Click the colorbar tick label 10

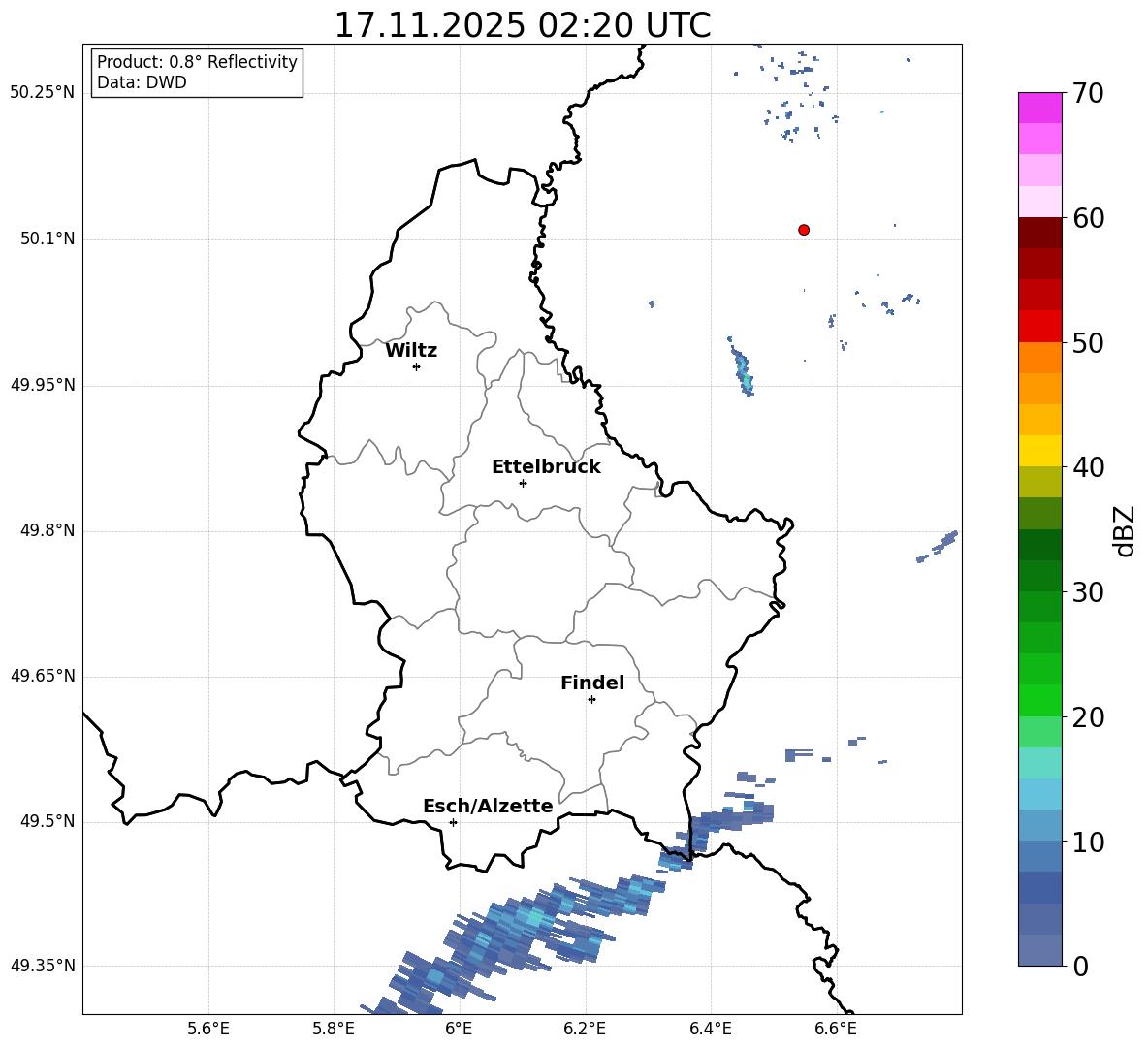coord(1088,842)
